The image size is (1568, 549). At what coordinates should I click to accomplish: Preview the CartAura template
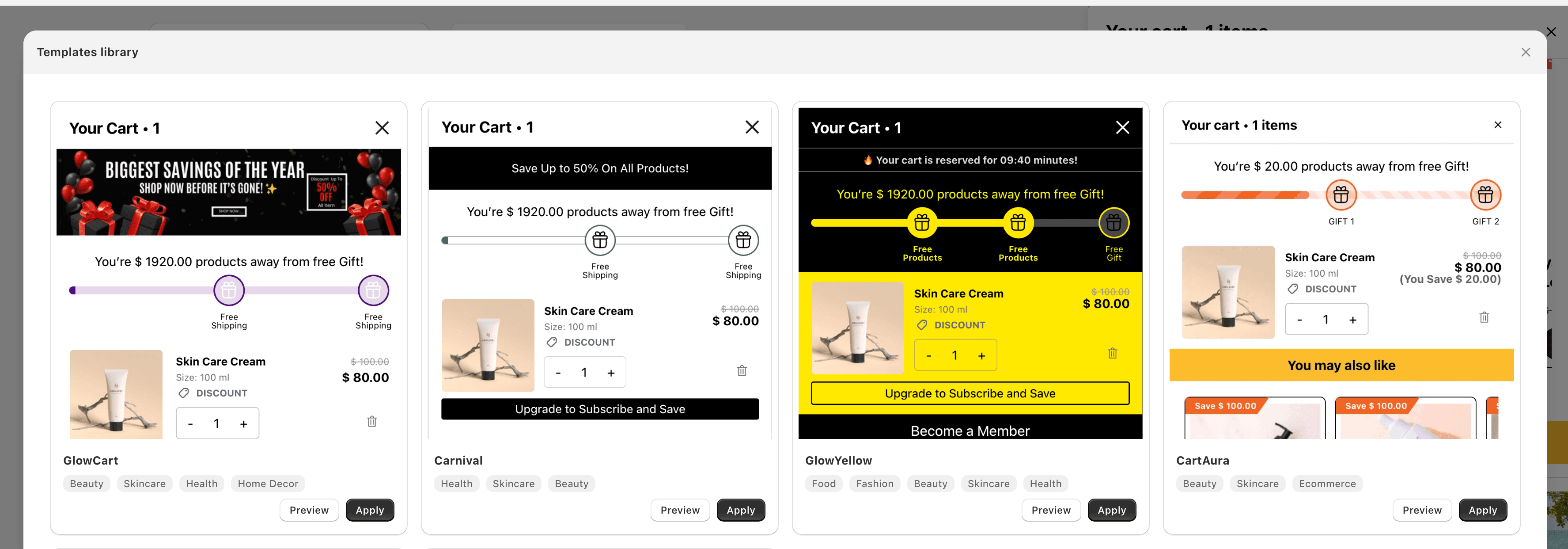pyautogui.click(x=1422, y=510)
